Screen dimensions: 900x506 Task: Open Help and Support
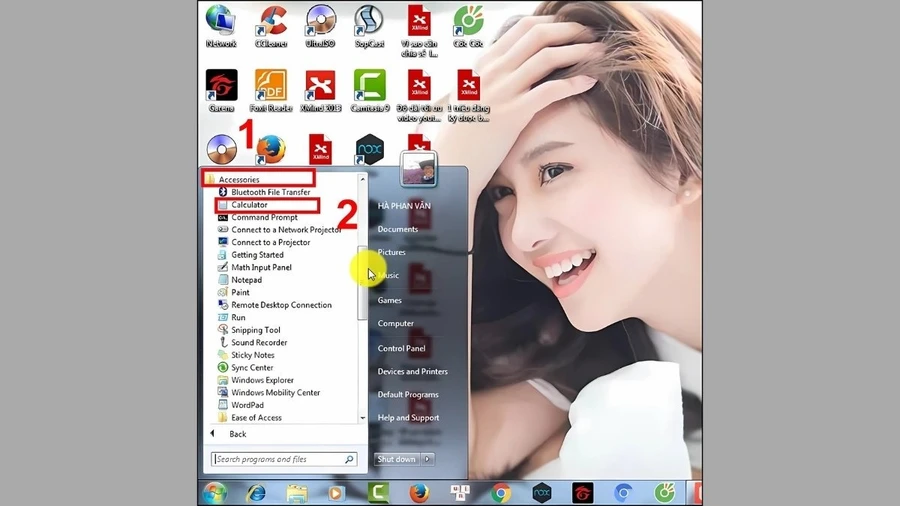(408, 418)
